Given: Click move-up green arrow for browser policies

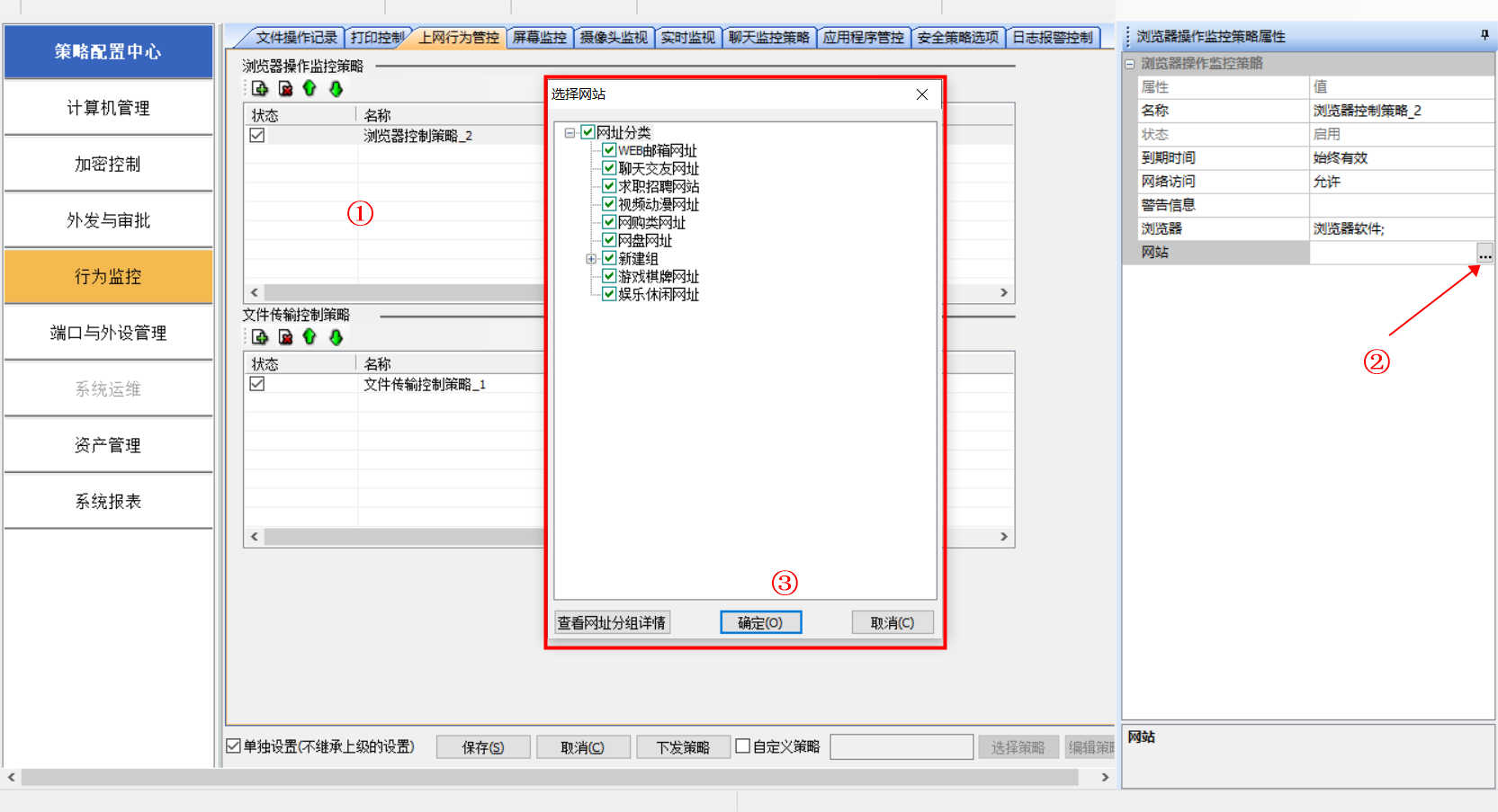Looking at the screenshot, I should [309, 88].
